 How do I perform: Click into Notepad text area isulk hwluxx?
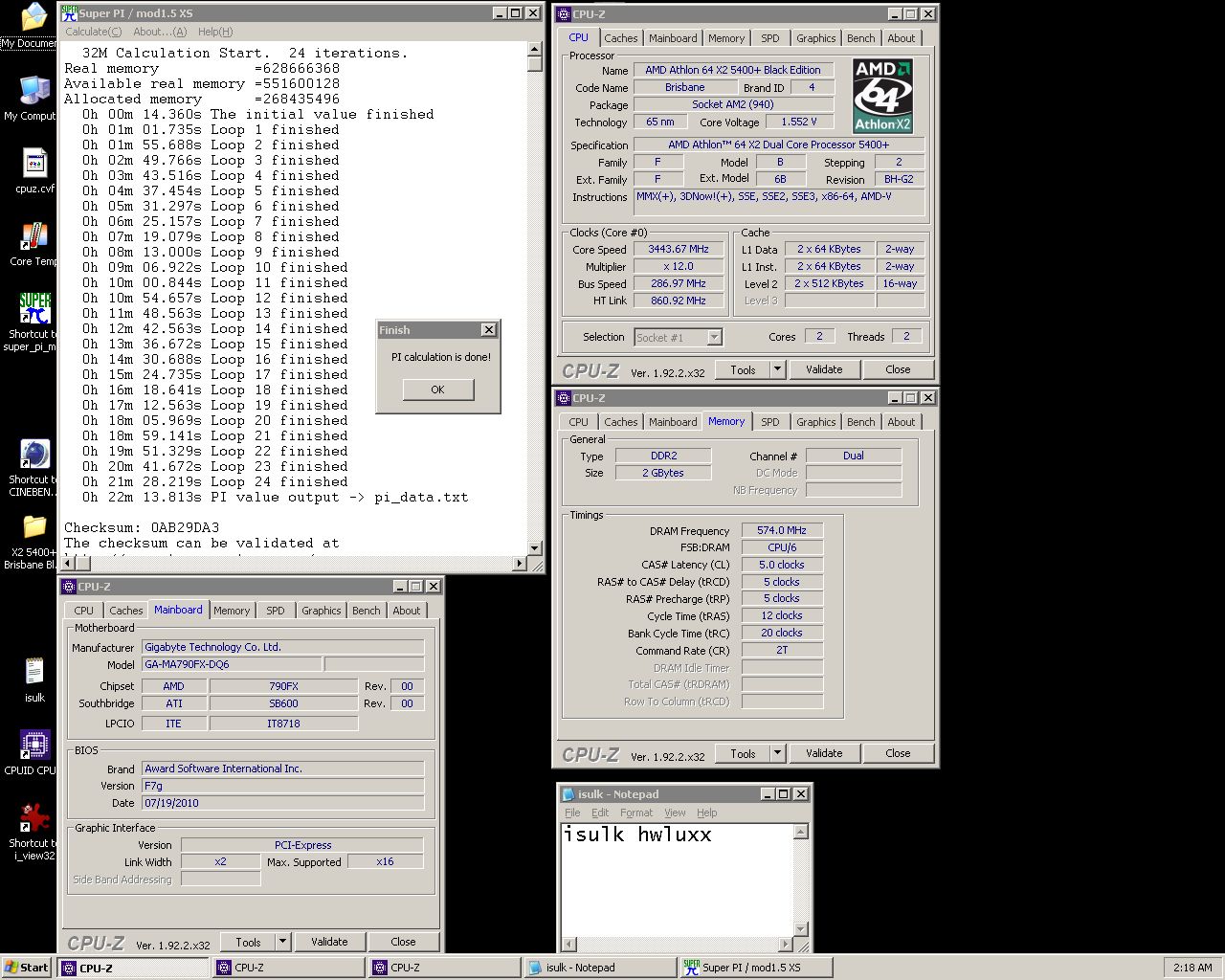tap(677, 880)
